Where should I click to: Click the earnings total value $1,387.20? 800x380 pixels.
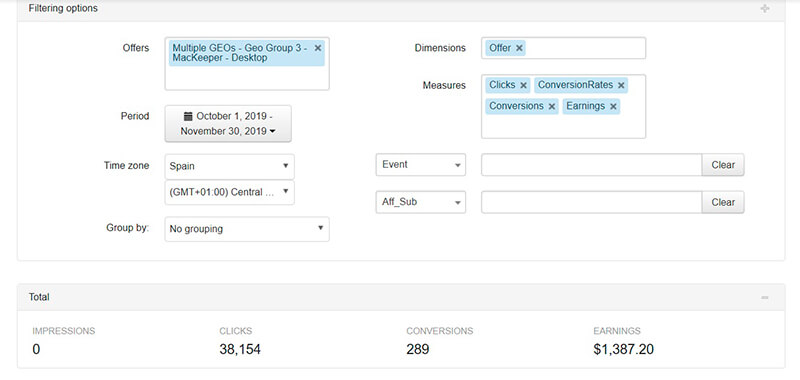tap(623, 349)
